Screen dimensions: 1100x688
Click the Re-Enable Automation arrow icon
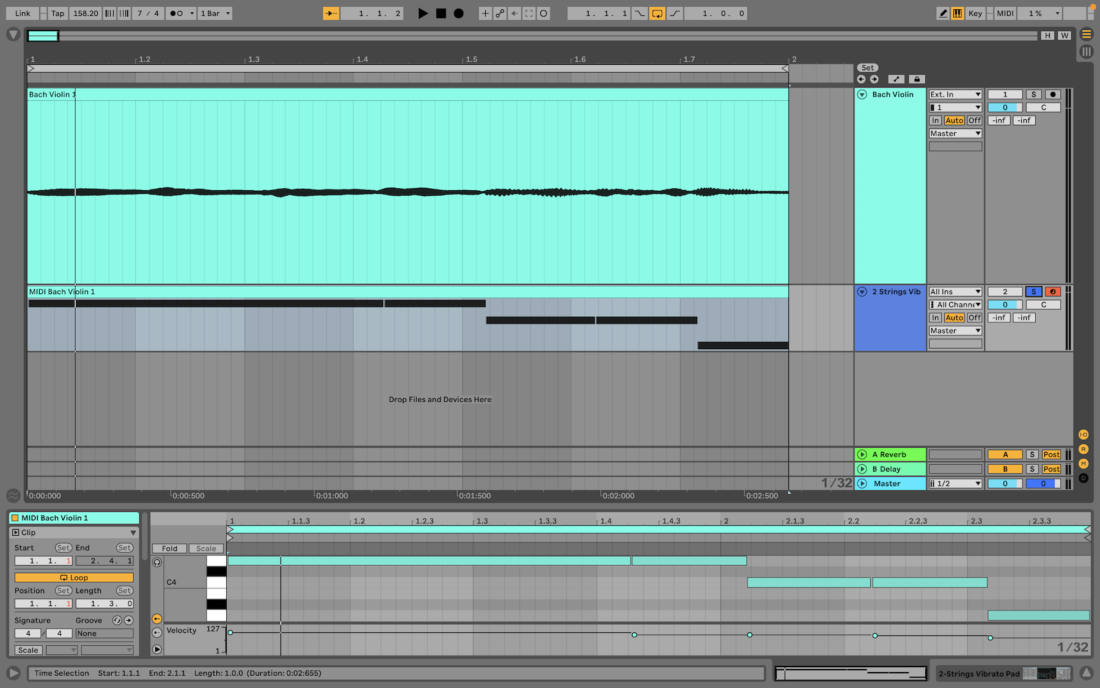pos(514,13)
